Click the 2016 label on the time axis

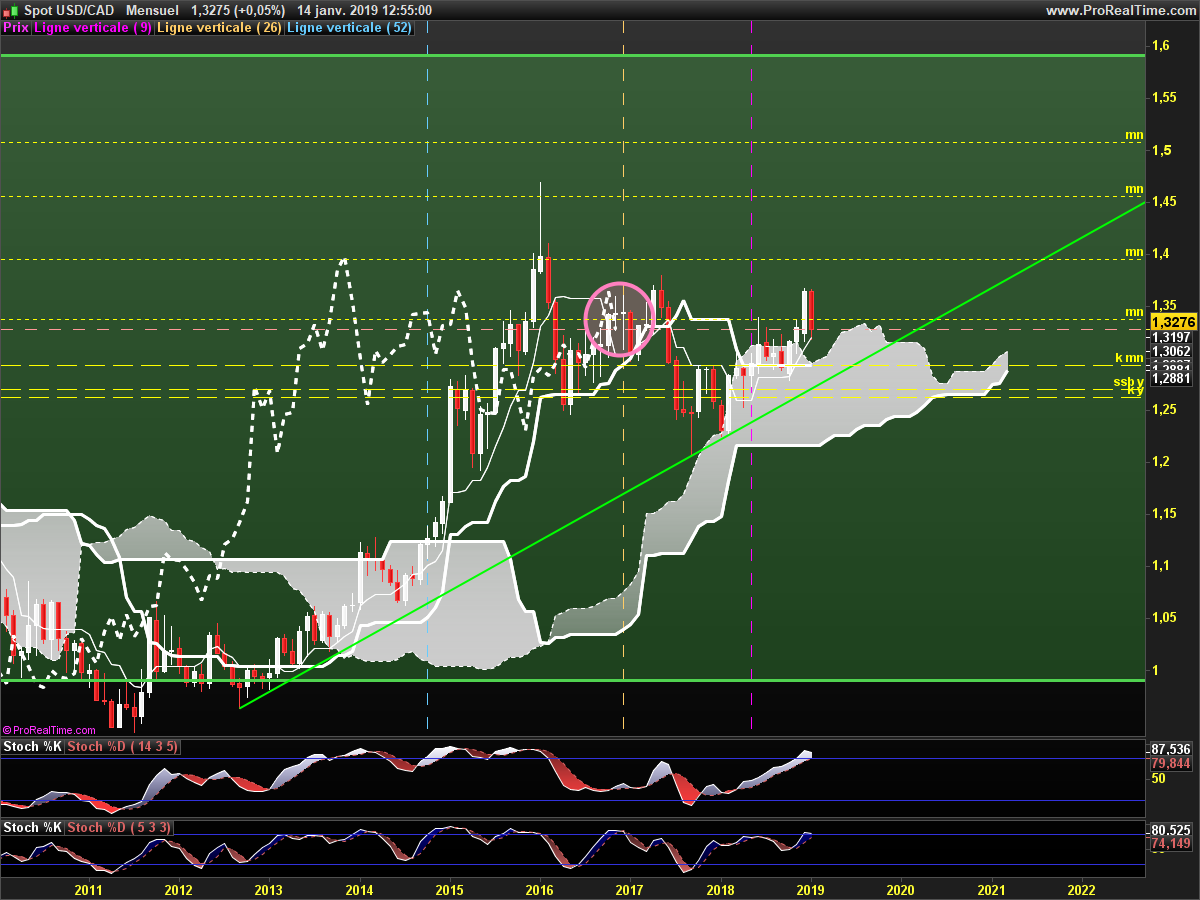[540, 889]
